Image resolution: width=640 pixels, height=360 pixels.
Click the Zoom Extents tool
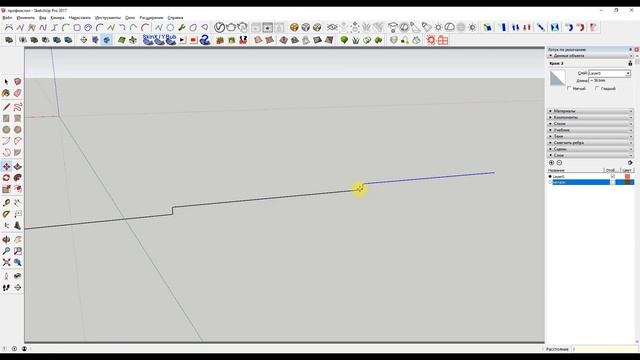6,262
